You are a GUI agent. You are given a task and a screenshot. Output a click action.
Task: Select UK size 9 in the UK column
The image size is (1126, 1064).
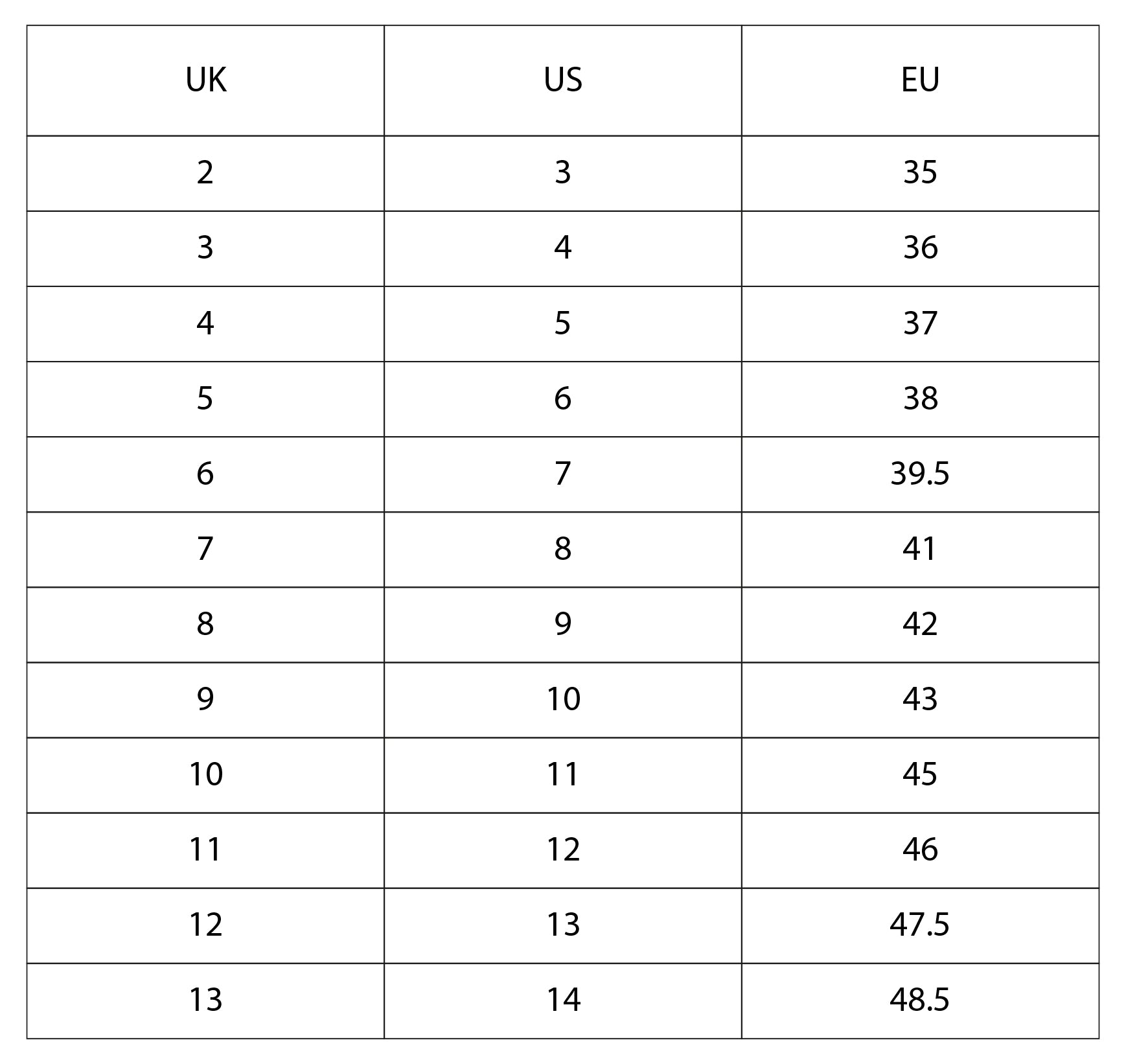[x=205, y=699]
